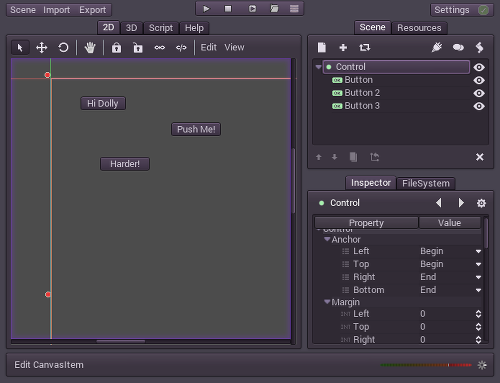Click the Harder! button in canvas

tap(125, 164)
